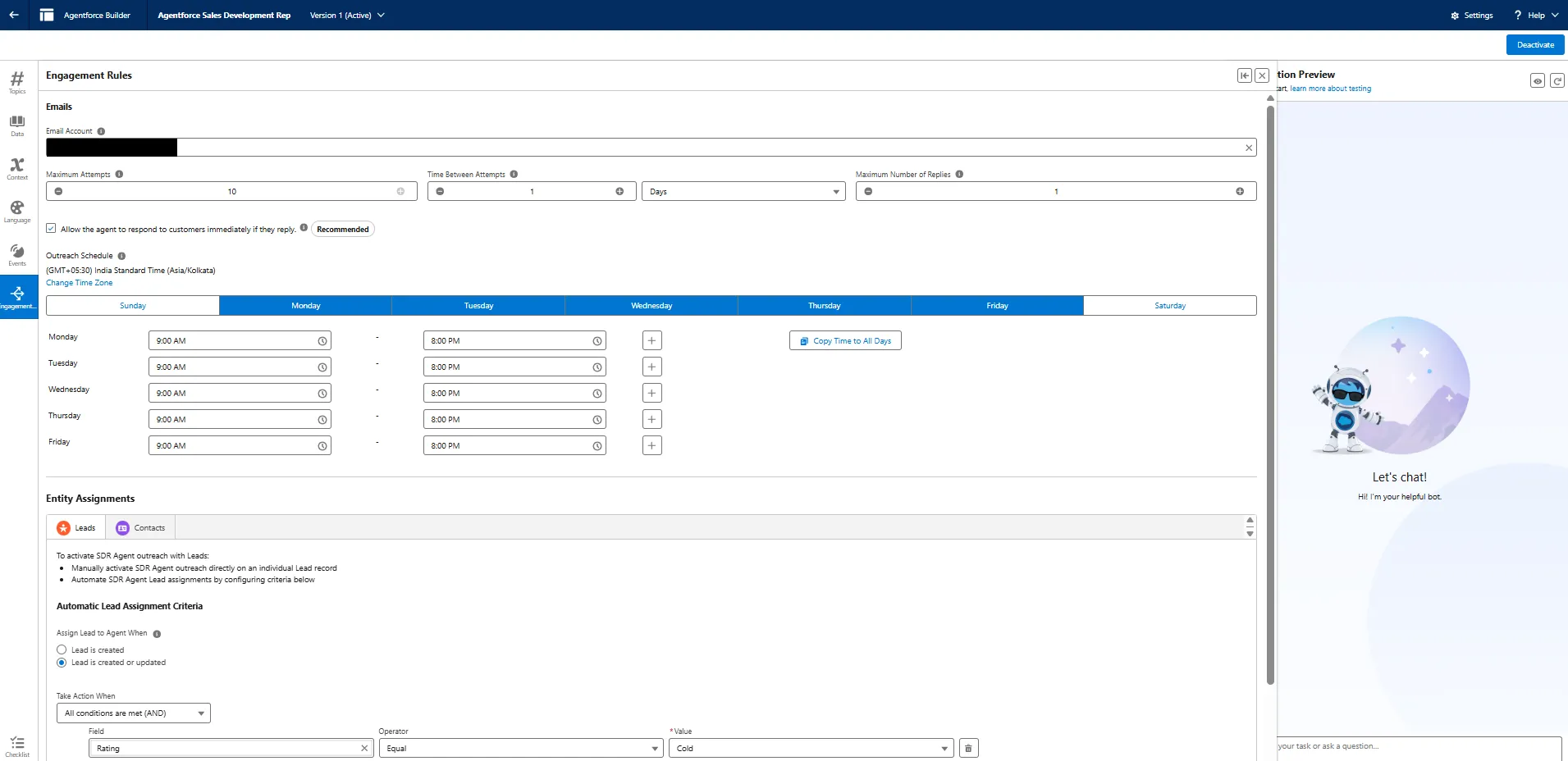The height and width of the screenshot is (761, 1568).
Task: Select the 'Lead is created' radio option
Action: [62, 649]
